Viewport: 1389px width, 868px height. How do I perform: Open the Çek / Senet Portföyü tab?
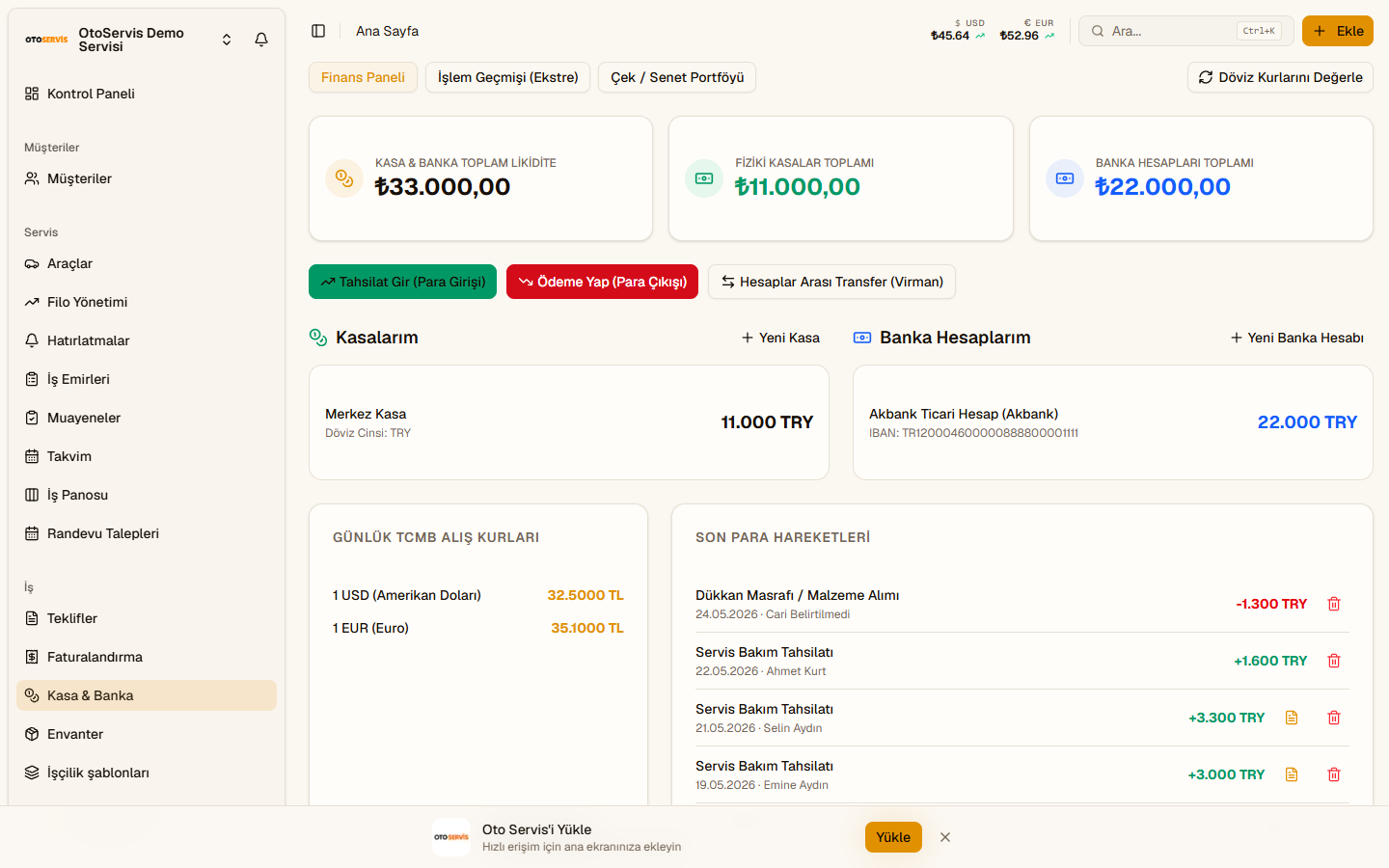point(677,77)
